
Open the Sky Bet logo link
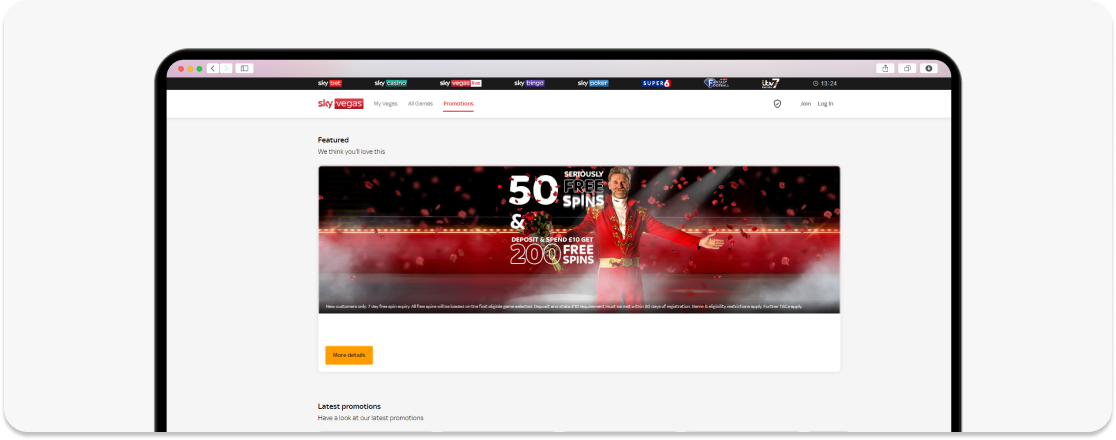point(330,83)
